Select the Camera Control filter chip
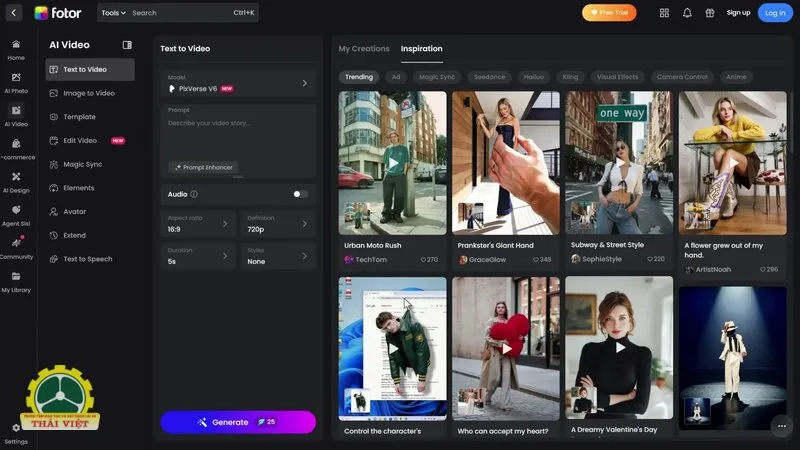Image resolution: width=800 pixels, height=450 pixels. point(682,77)
